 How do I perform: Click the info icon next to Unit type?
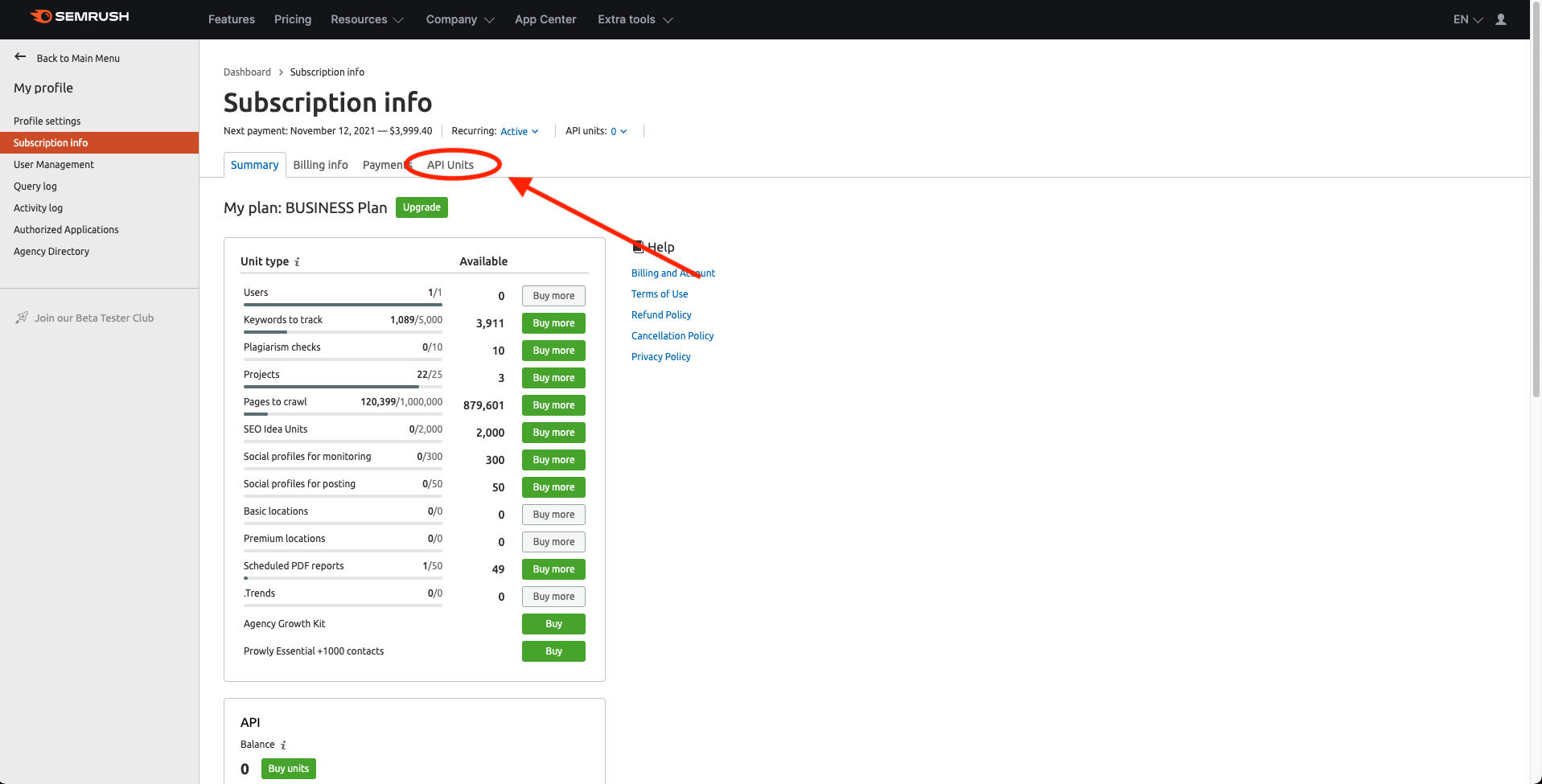coord(297,262)
